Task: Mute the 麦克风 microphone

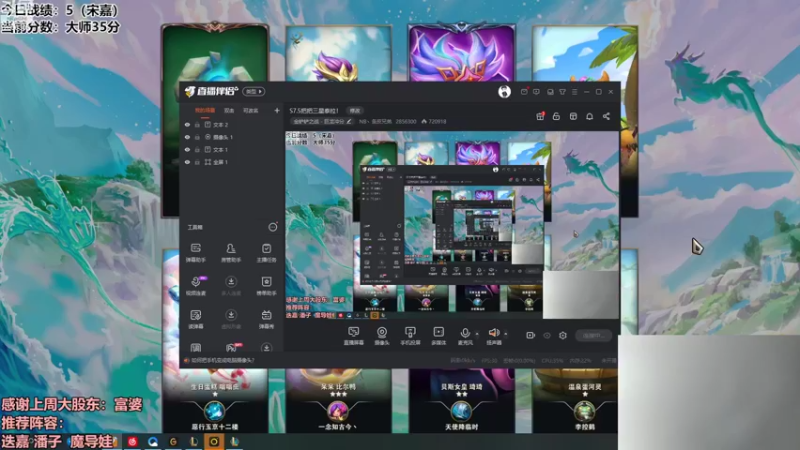Action: coord(465,336)
